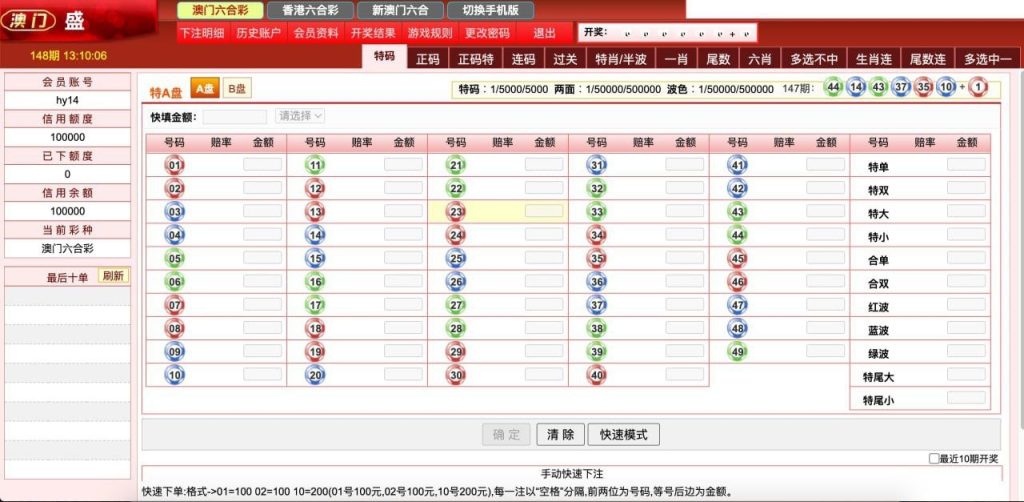Open the 历史账户 menu item
Viewport: 1024px width, 502px height.
coord(259,33)
